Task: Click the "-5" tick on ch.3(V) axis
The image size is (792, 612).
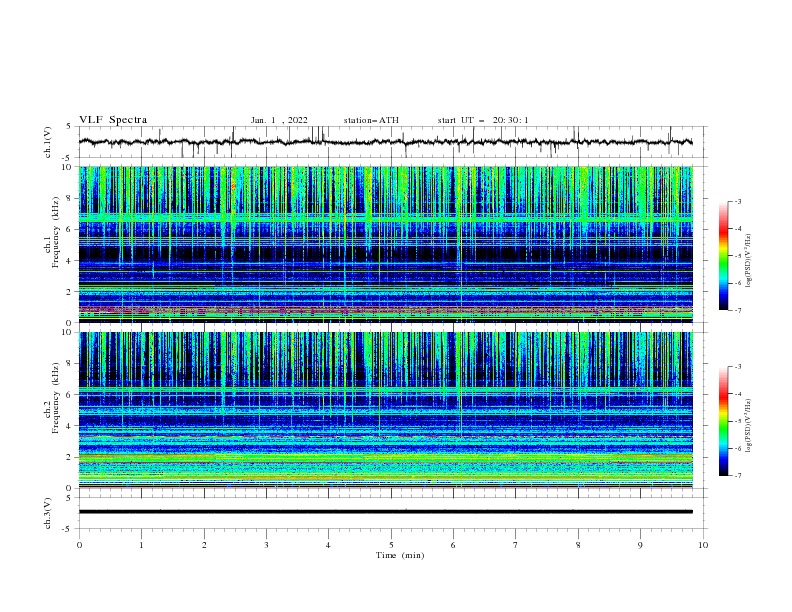Action: point(68,529)
